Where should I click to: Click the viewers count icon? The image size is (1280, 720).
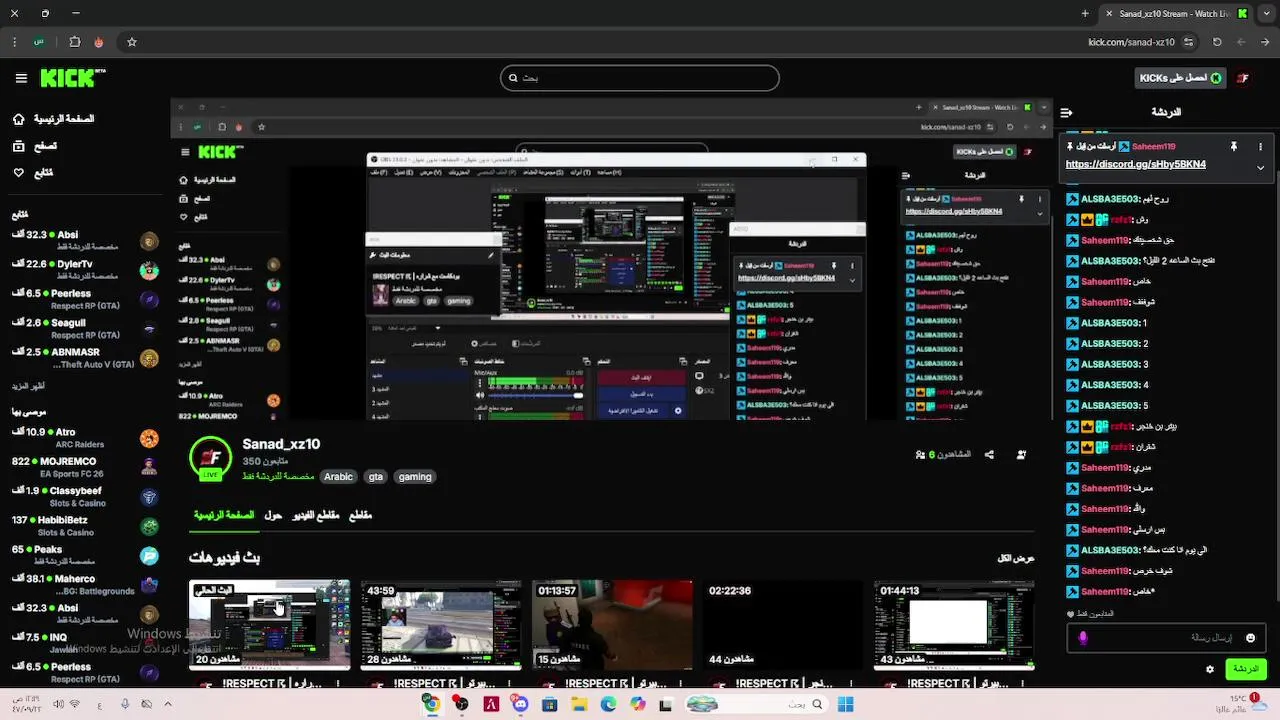click(x=920, y=454)
